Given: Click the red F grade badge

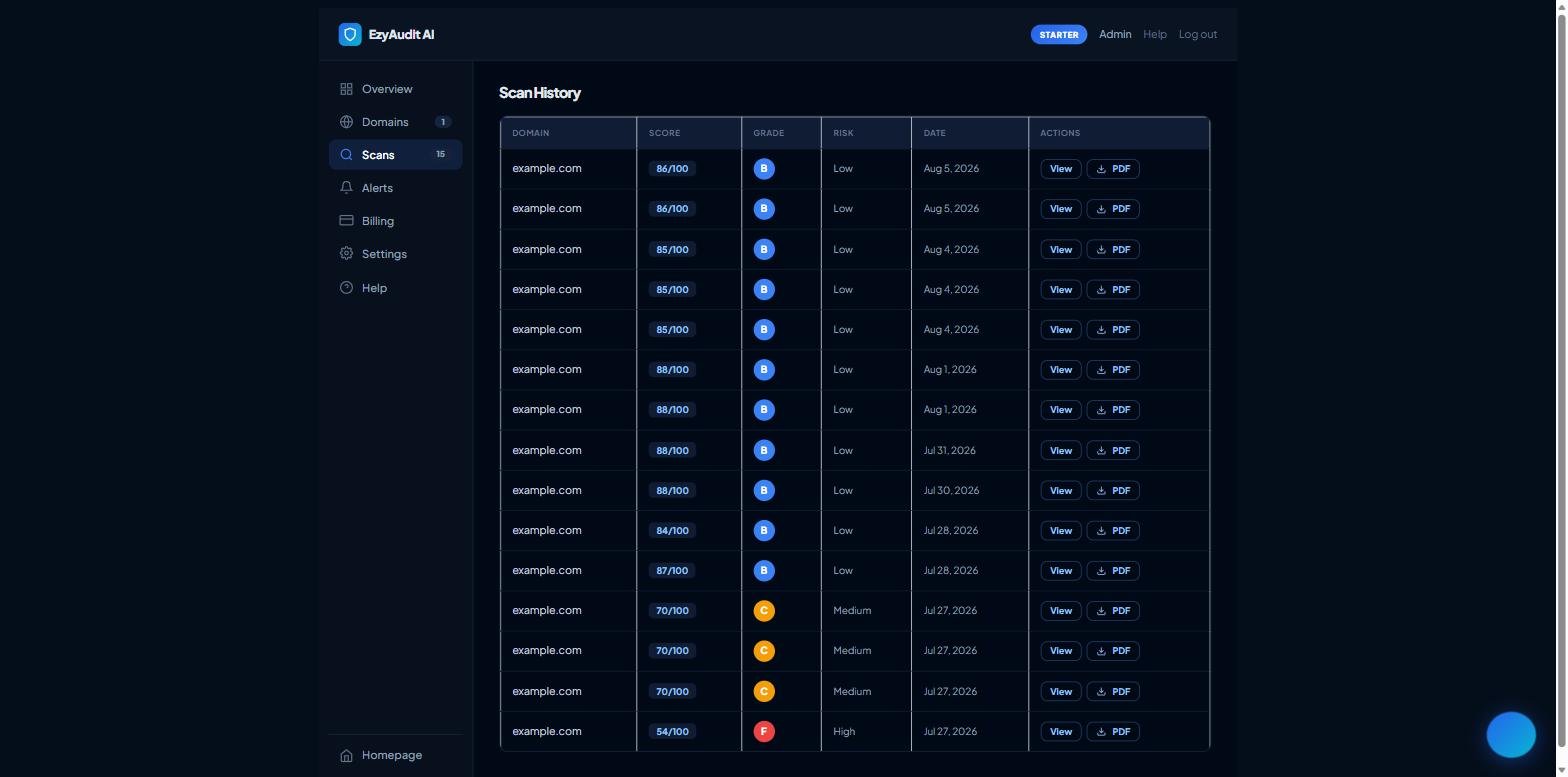Looking at the screenshot, I should (x=764, y=732).
